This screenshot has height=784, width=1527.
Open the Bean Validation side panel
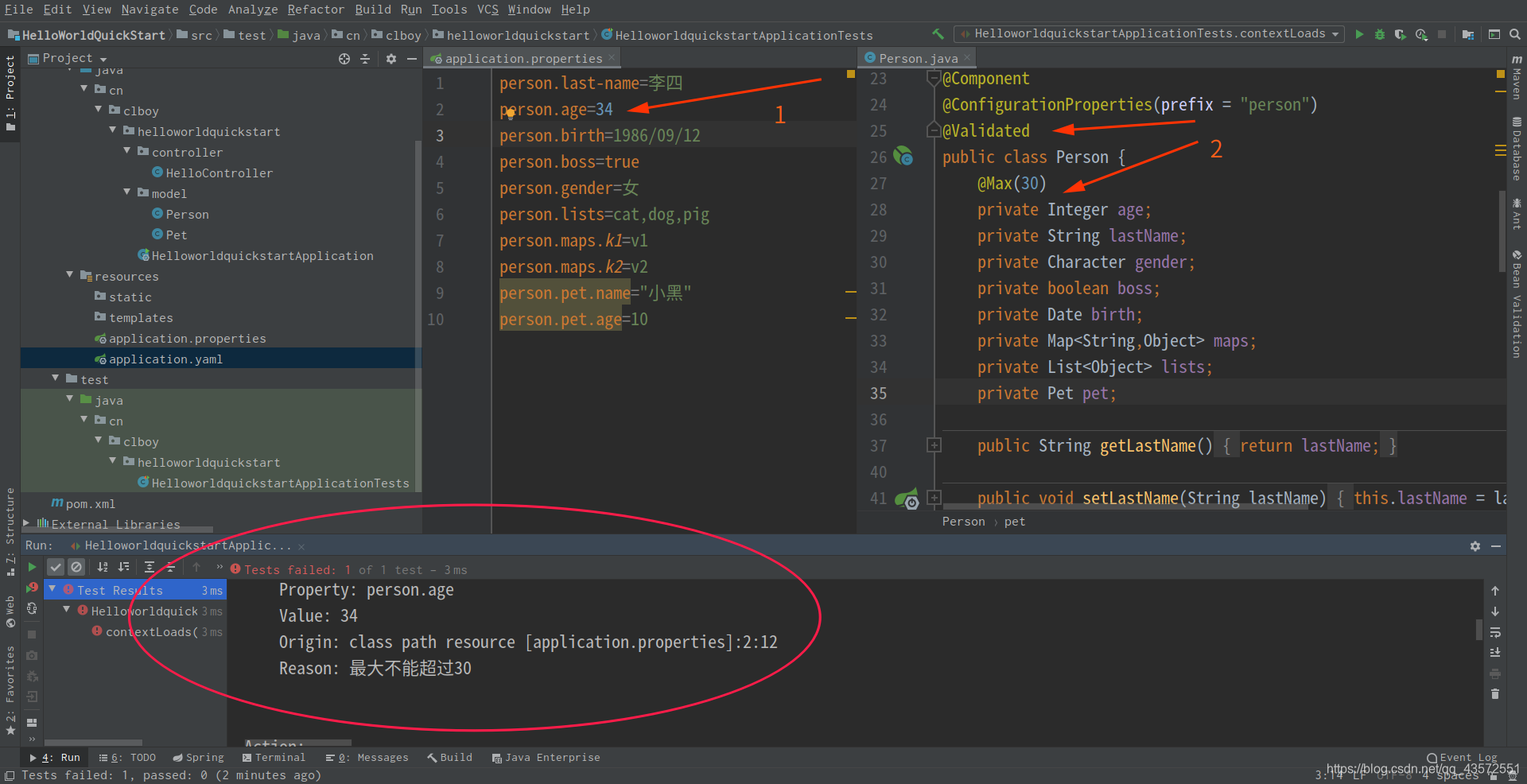pyautogui.click(x=1517, y=304)
